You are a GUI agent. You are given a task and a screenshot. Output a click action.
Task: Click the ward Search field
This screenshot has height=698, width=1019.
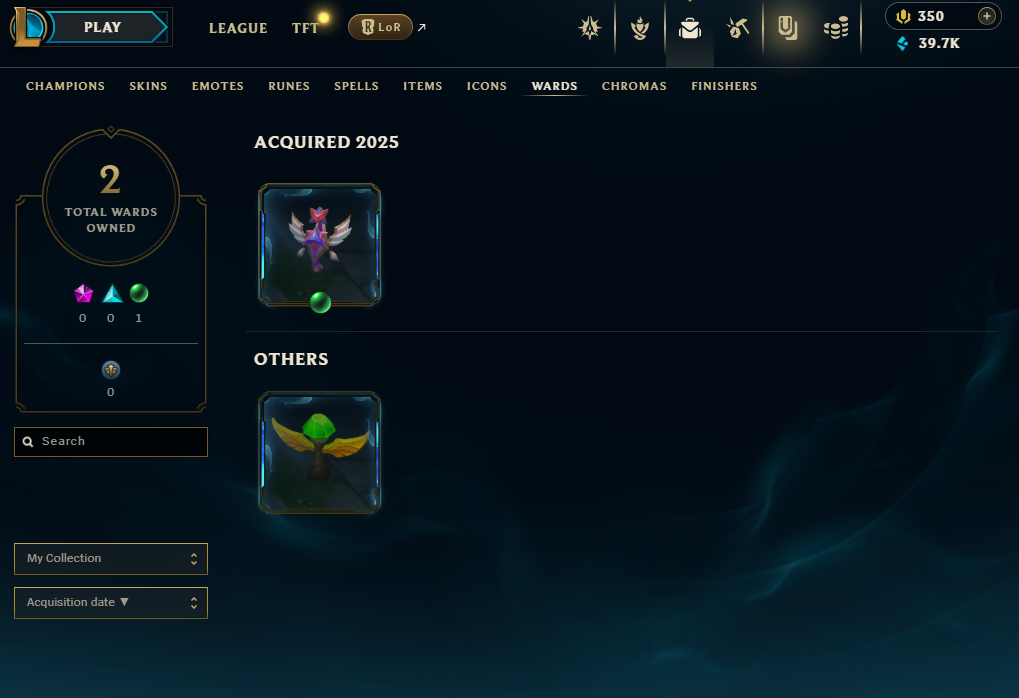coord(111,442)
